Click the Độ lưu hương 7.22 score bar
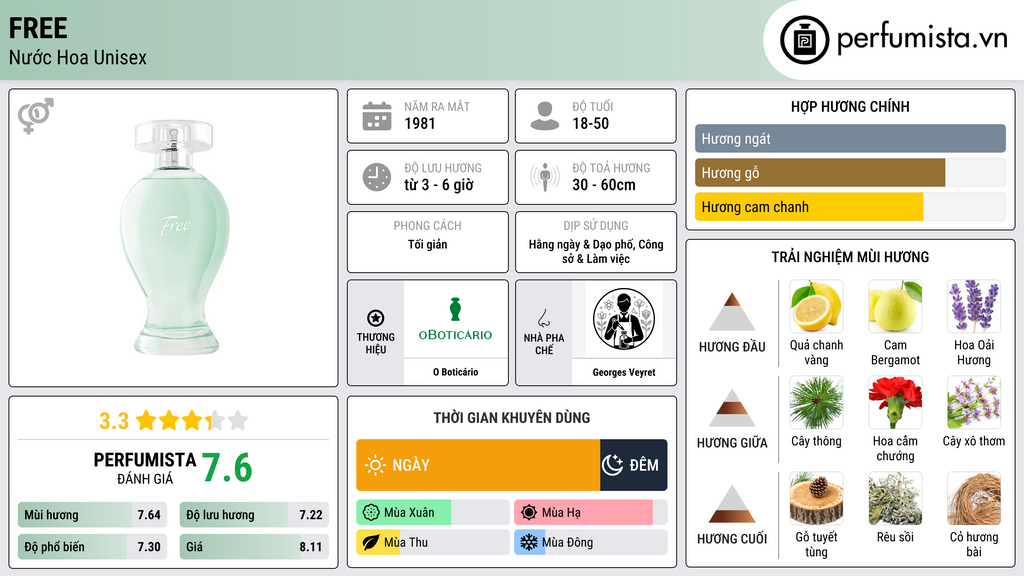 click(x=254, y=515)
